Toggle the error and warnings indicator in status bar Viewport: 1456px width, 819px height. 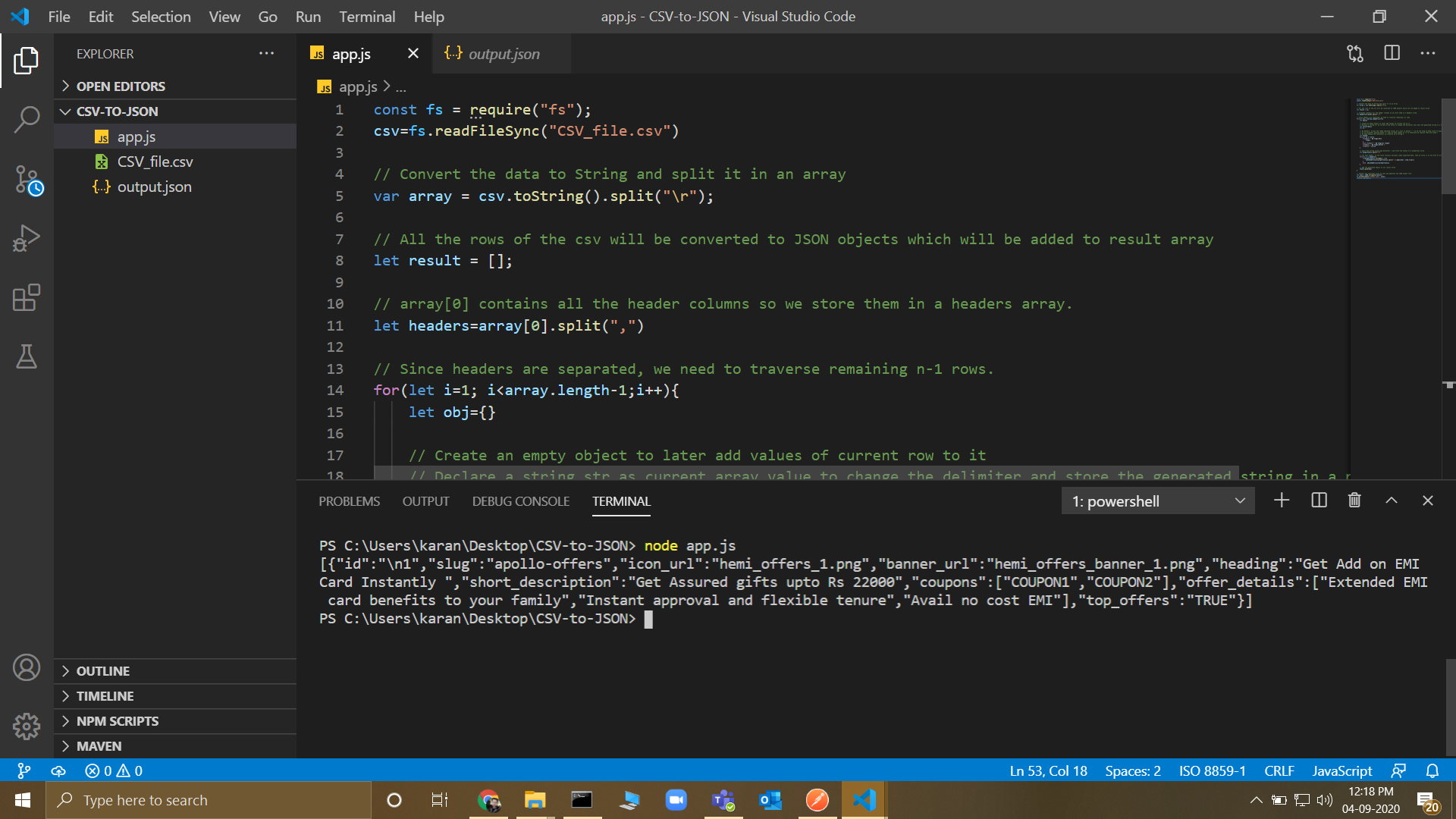click(x=112, y=770)
